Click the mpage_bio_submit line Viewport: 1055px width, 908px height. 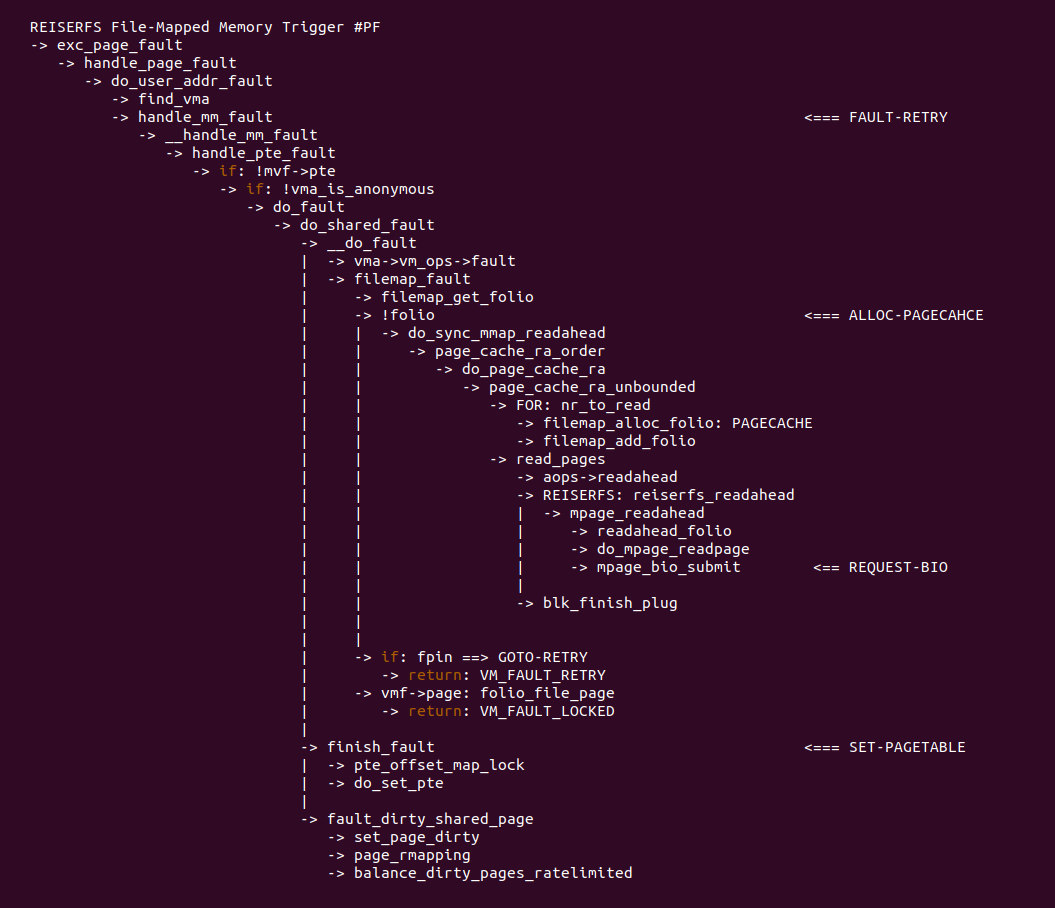(x=668, y=567)
